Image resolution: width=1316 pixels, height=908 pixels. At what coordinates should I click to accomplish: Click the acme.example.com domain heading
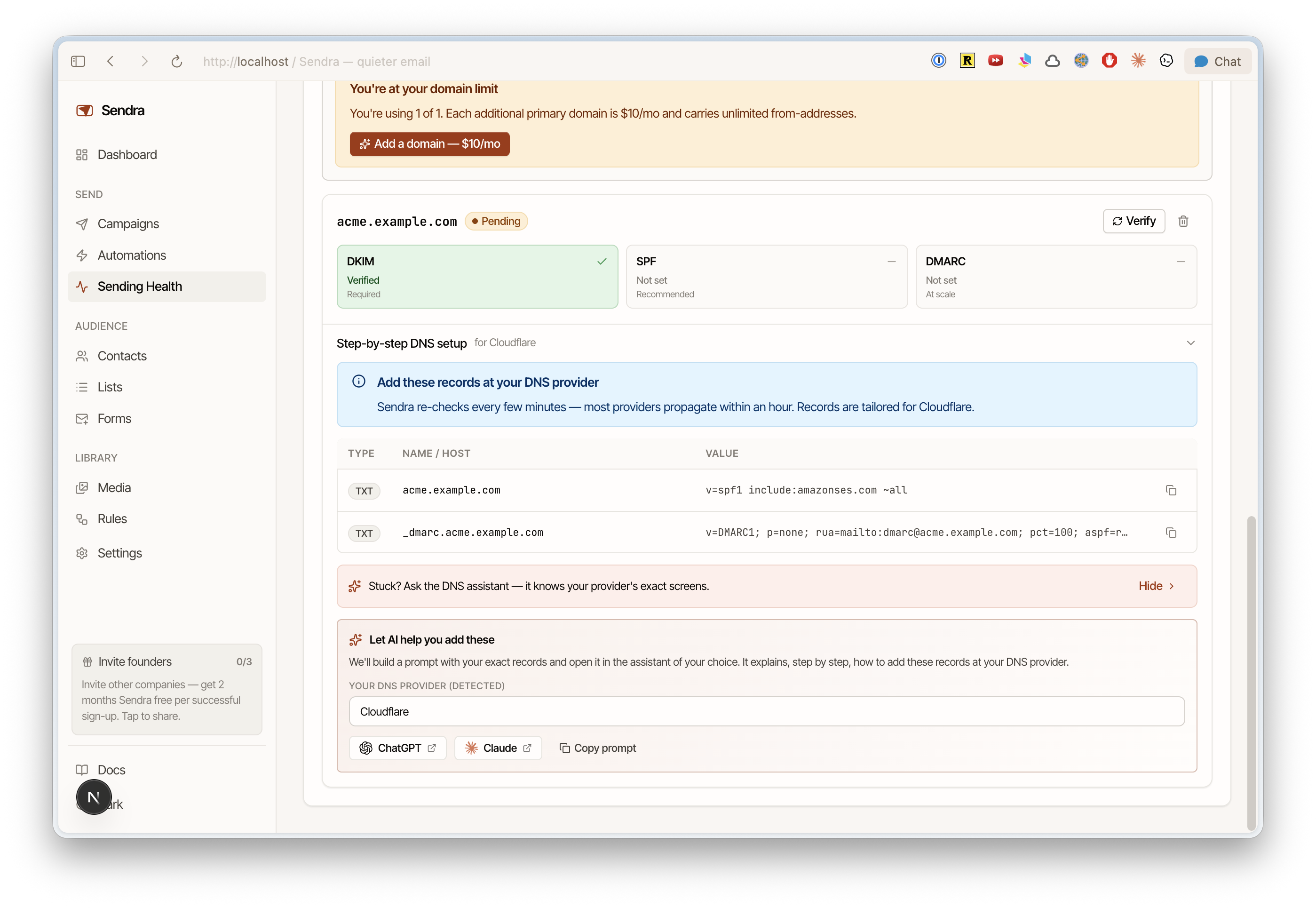point(396,221)
